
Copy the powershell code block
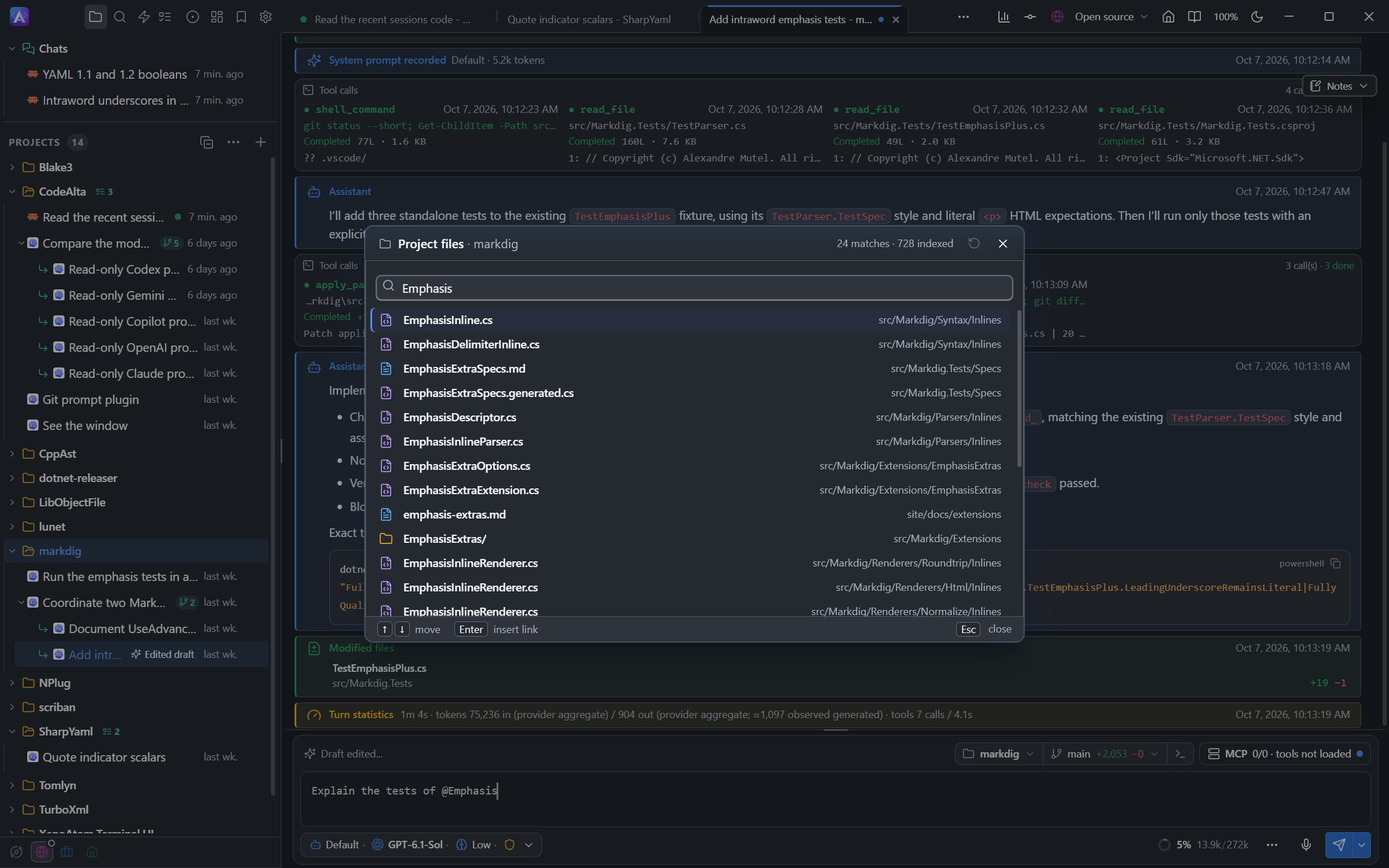(1336, 564)
